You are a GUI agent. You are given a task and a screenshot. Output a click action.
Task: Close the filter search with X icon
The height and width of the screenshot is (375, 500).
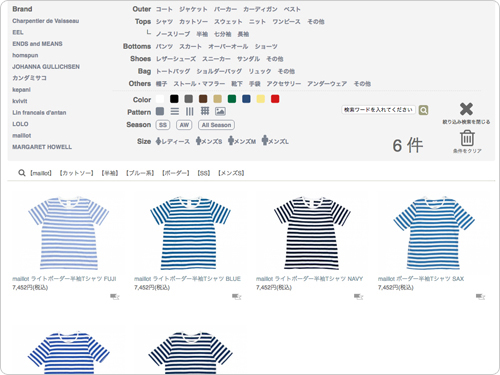point(466,109)
